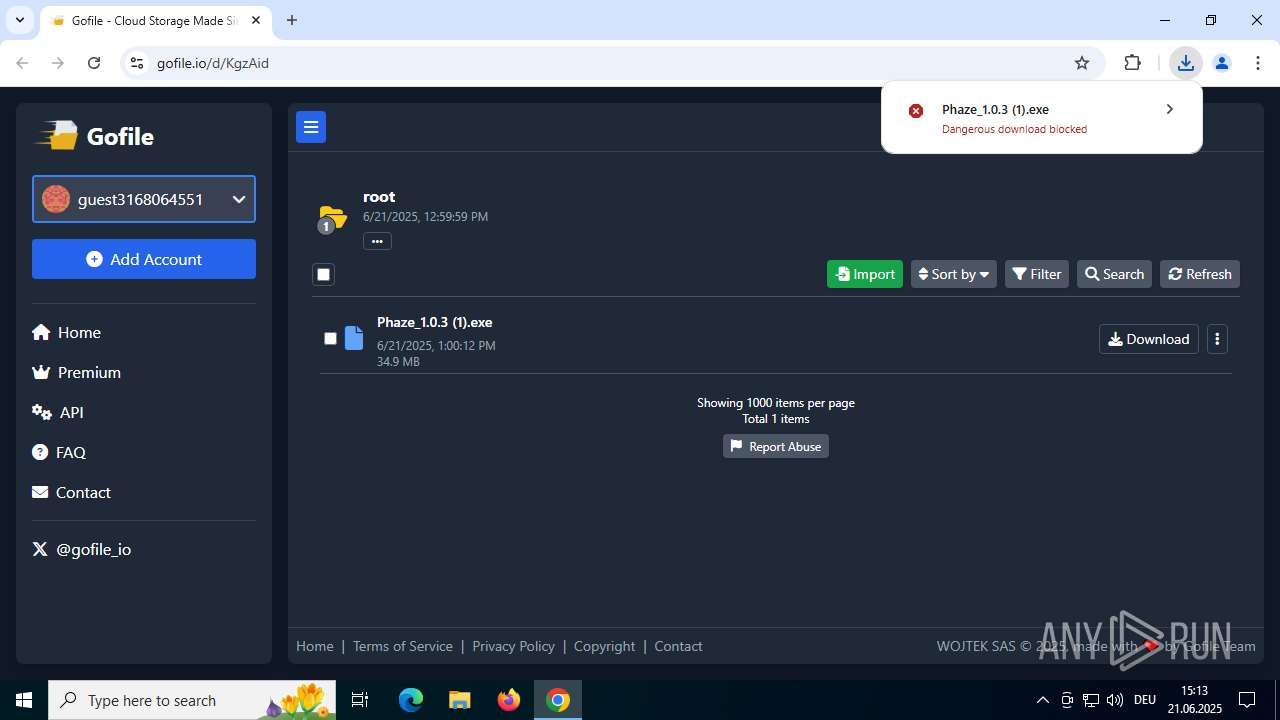Screen dimensions: 1280x720
Task: Click the Gofile logo
Action: point(94,136)
